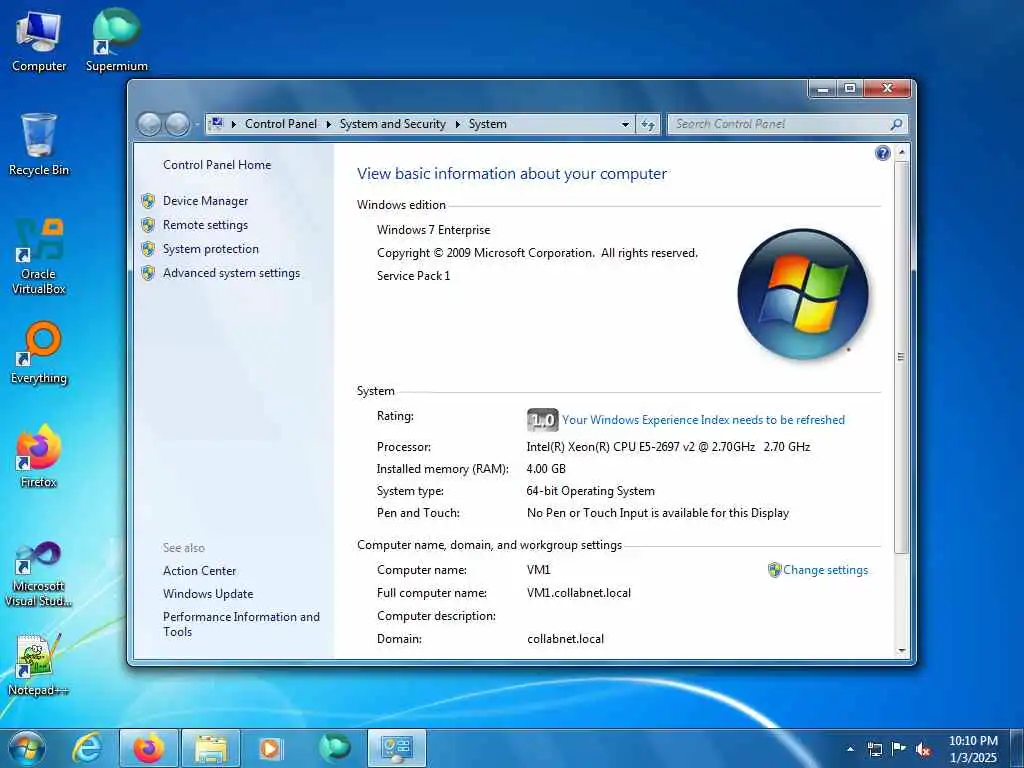Select the Windows 7 Enterprise text

[433, 230]
